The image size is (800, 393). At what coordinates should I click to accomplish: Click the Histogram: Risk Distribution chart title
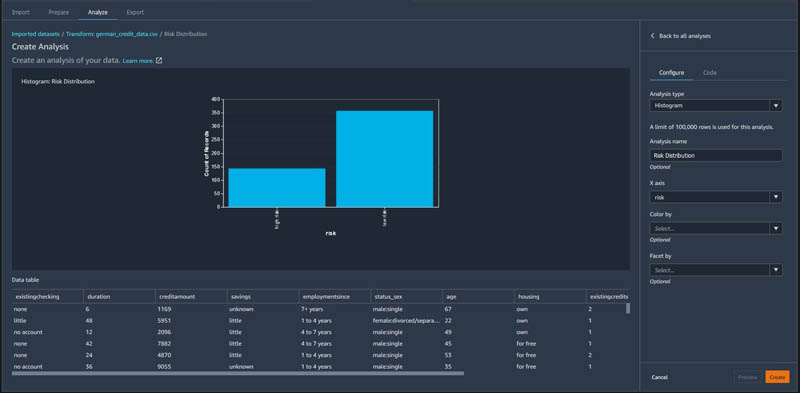click(x=58, y=81)
